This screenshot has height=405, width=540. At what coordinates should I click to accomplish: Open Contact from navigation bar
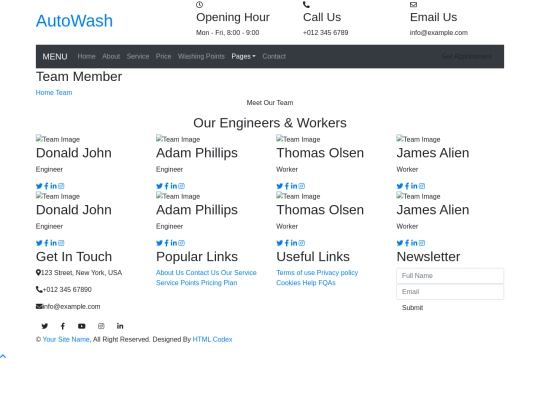tap(274, 56)
